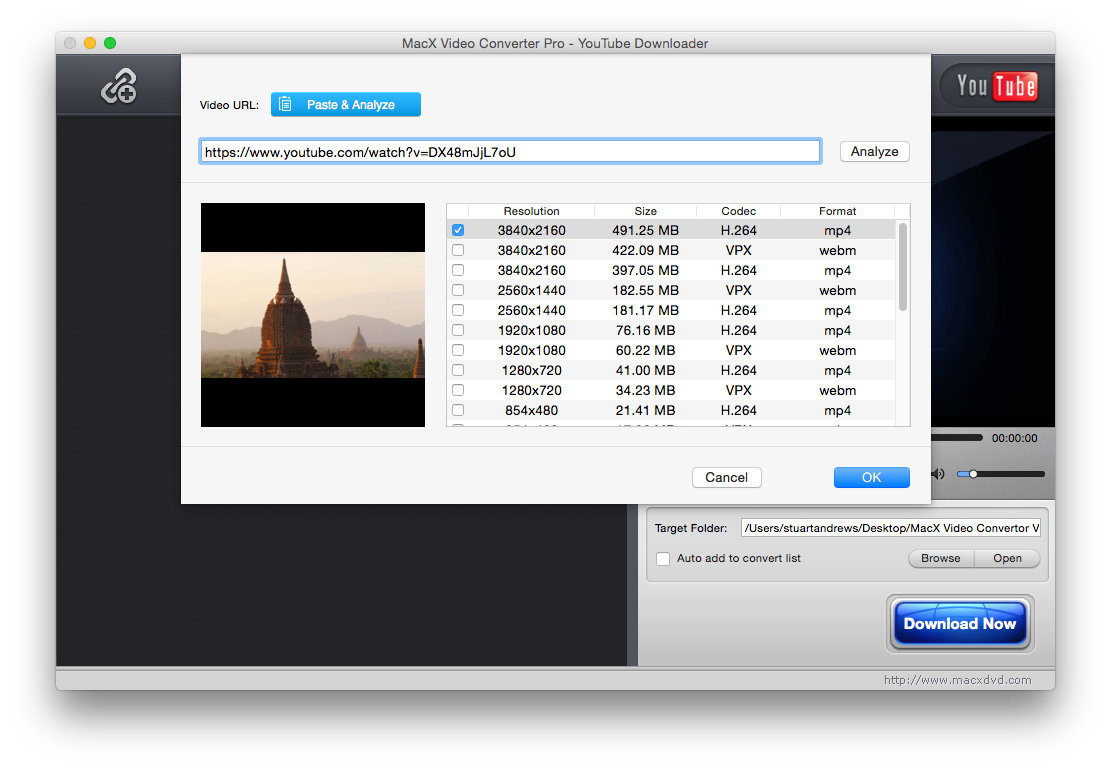Click the 60.22 MB size cell
Viewport: 1111px width, 770px height.
pyautogui.click(x=645, y=350)
